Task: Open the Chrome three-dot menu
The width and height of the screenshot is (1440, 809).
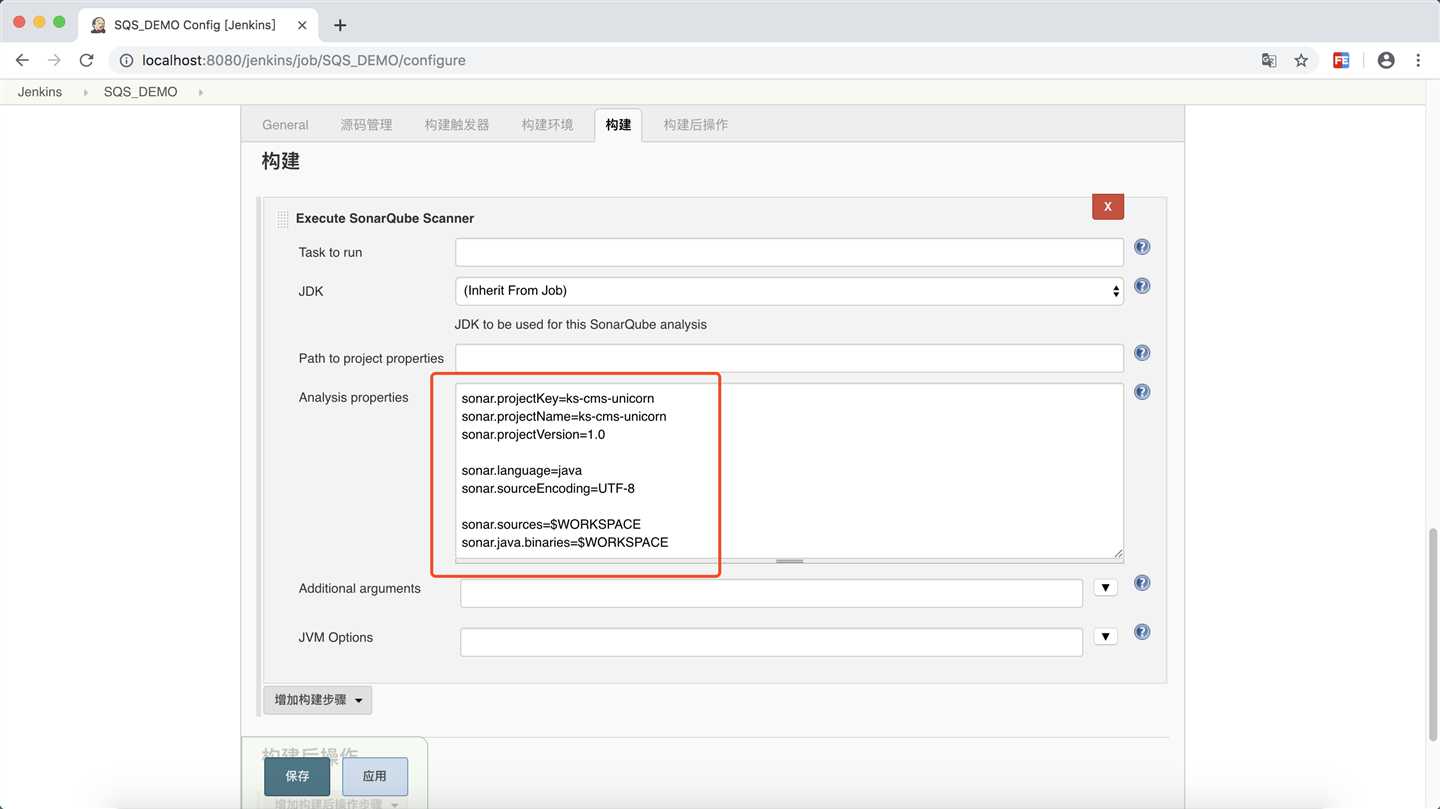Action: click(x=1418, y=60)
